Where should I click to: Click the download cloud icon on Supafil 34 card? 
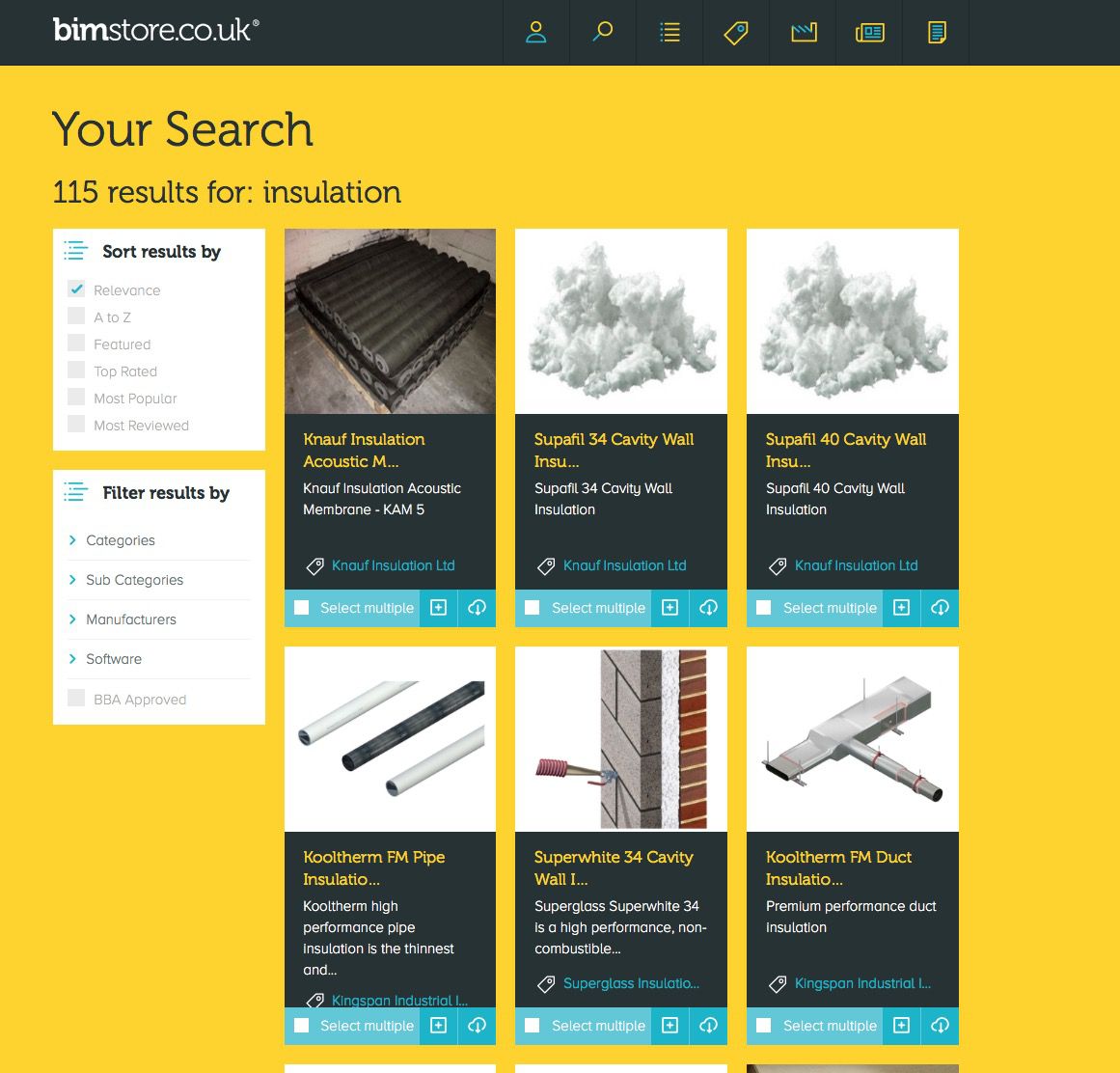pos(708,608)
